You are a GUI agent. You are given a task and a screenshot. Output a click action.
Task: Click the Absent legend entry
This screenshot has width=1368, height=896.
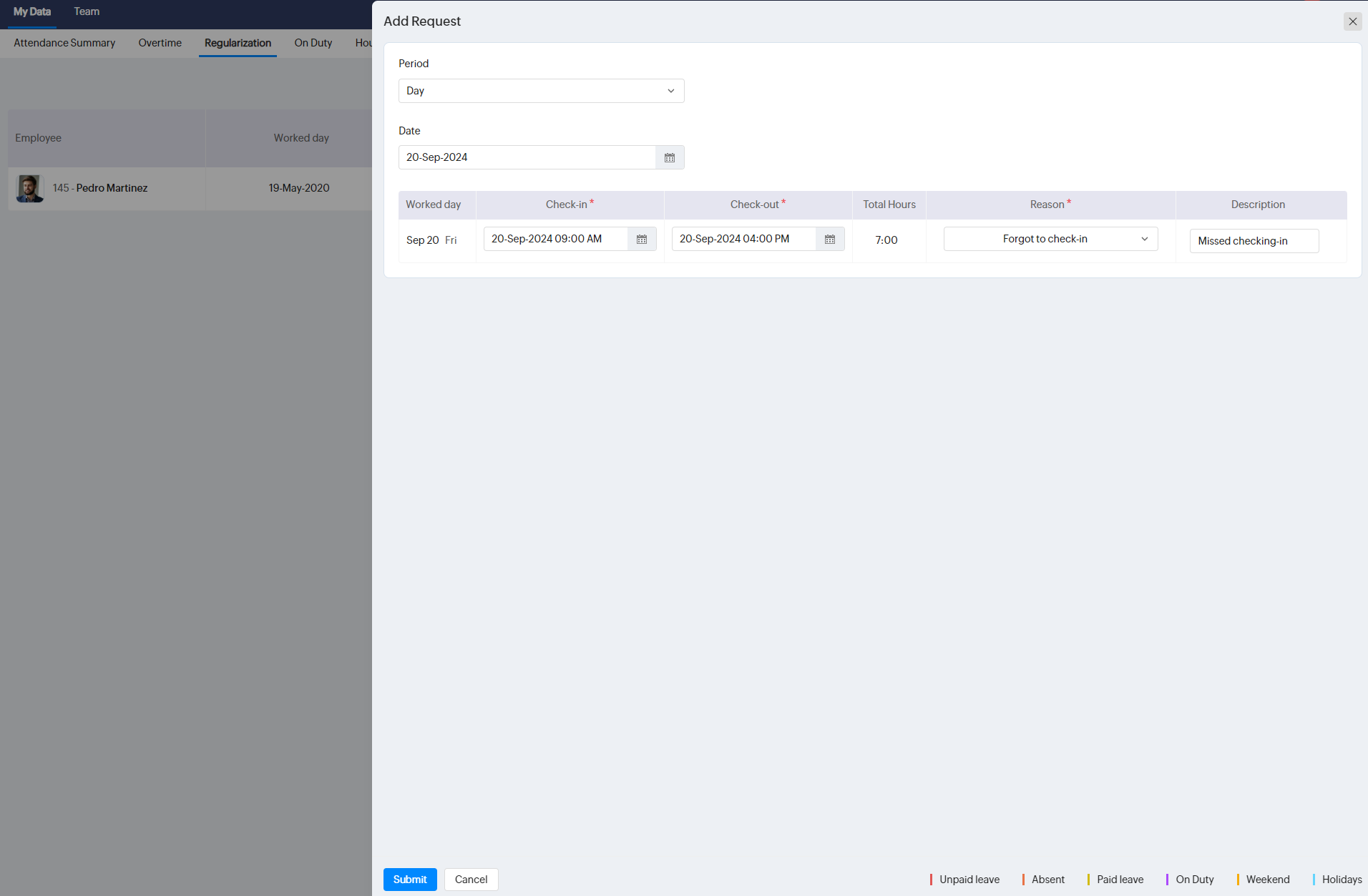pyautogui.click(x=1043, y=880)
